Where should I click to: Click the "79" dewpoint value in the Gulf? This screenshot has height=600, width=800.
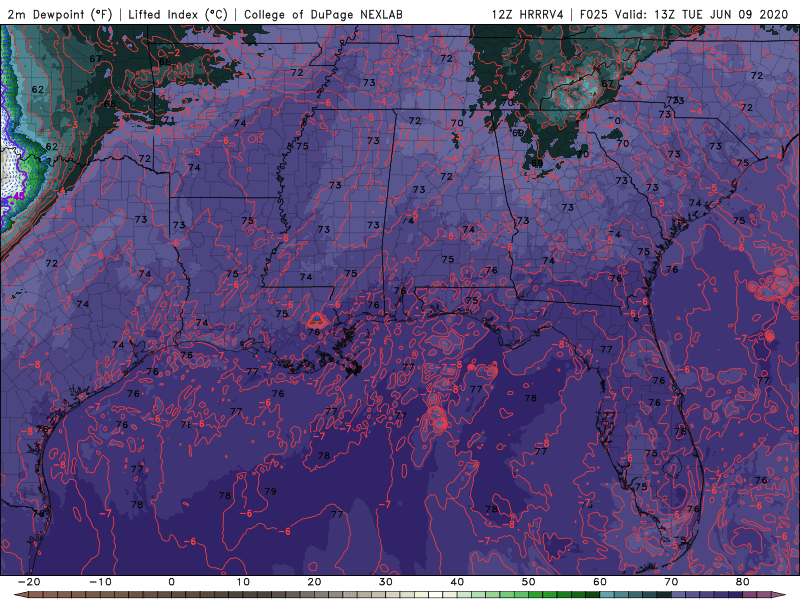(270, 491)
